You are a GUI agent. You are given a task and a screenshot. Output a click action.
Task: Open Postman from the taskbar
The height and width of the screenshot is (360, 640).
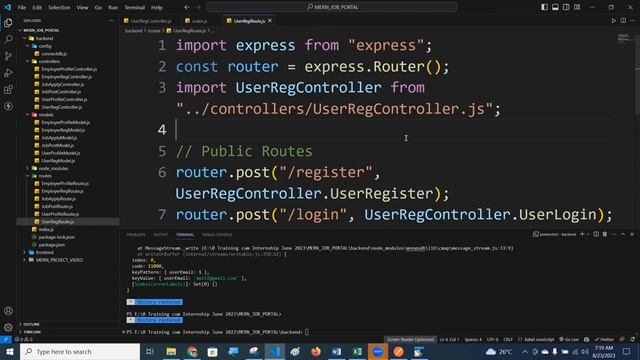point(399,351)
